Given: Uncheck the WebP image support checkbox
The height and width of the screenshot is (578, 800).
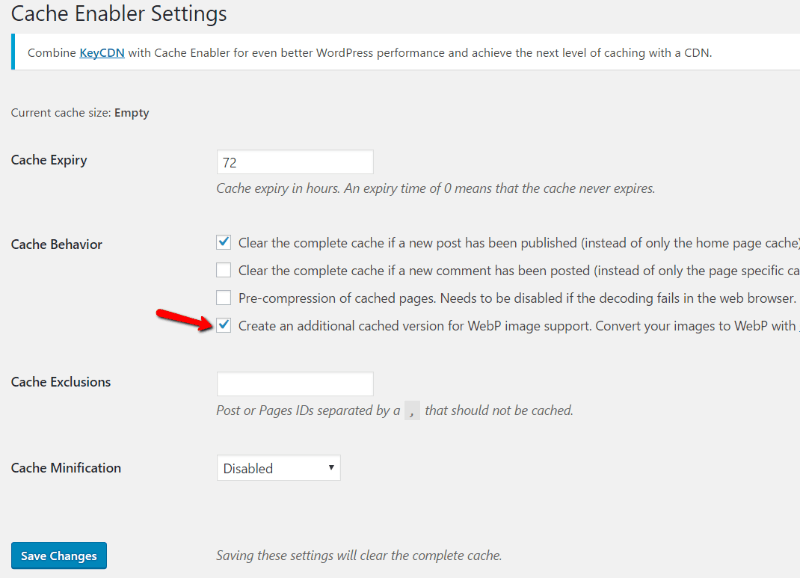Looking at the screenshot, I should [x=223, y=325].
